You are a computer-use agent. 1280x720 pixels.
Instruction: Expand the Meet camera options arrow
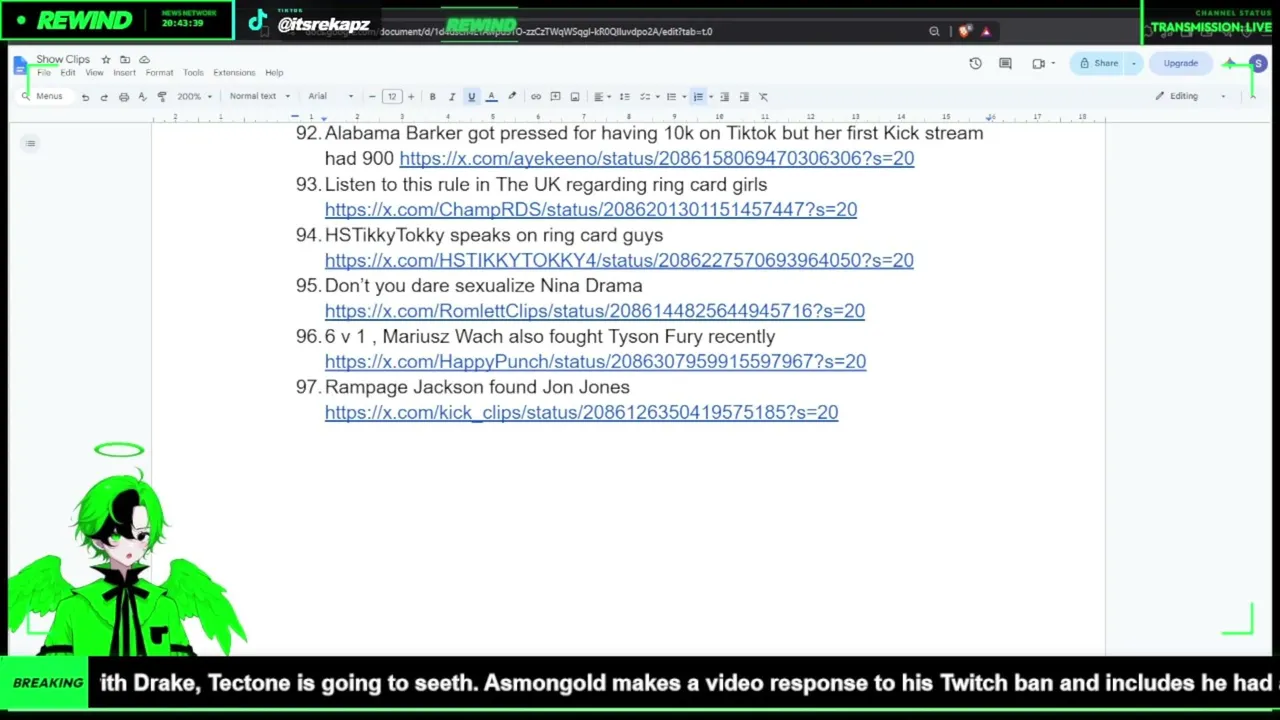pyautogui.click(x=1052, y=63)
